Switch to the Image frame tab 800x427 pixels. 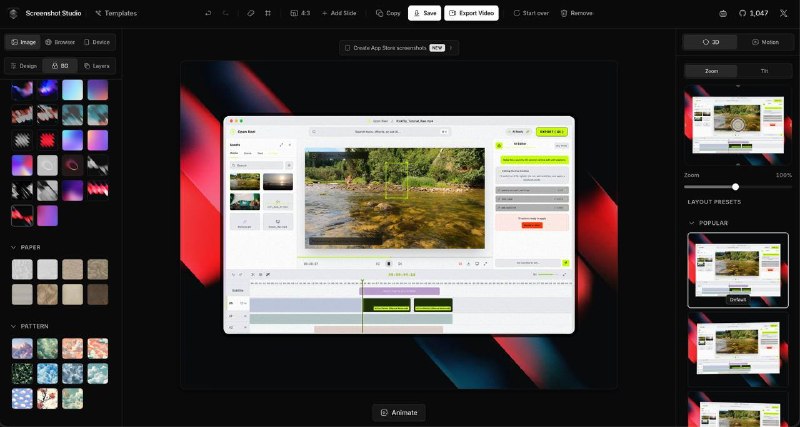coord(23,42)
